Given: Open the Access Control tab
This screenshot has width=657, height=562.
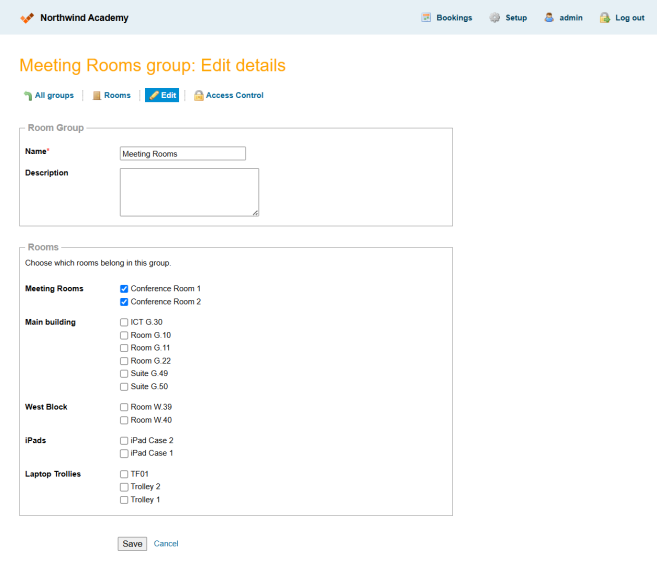Looking at the screenshot, I should [x=234, y=96].
